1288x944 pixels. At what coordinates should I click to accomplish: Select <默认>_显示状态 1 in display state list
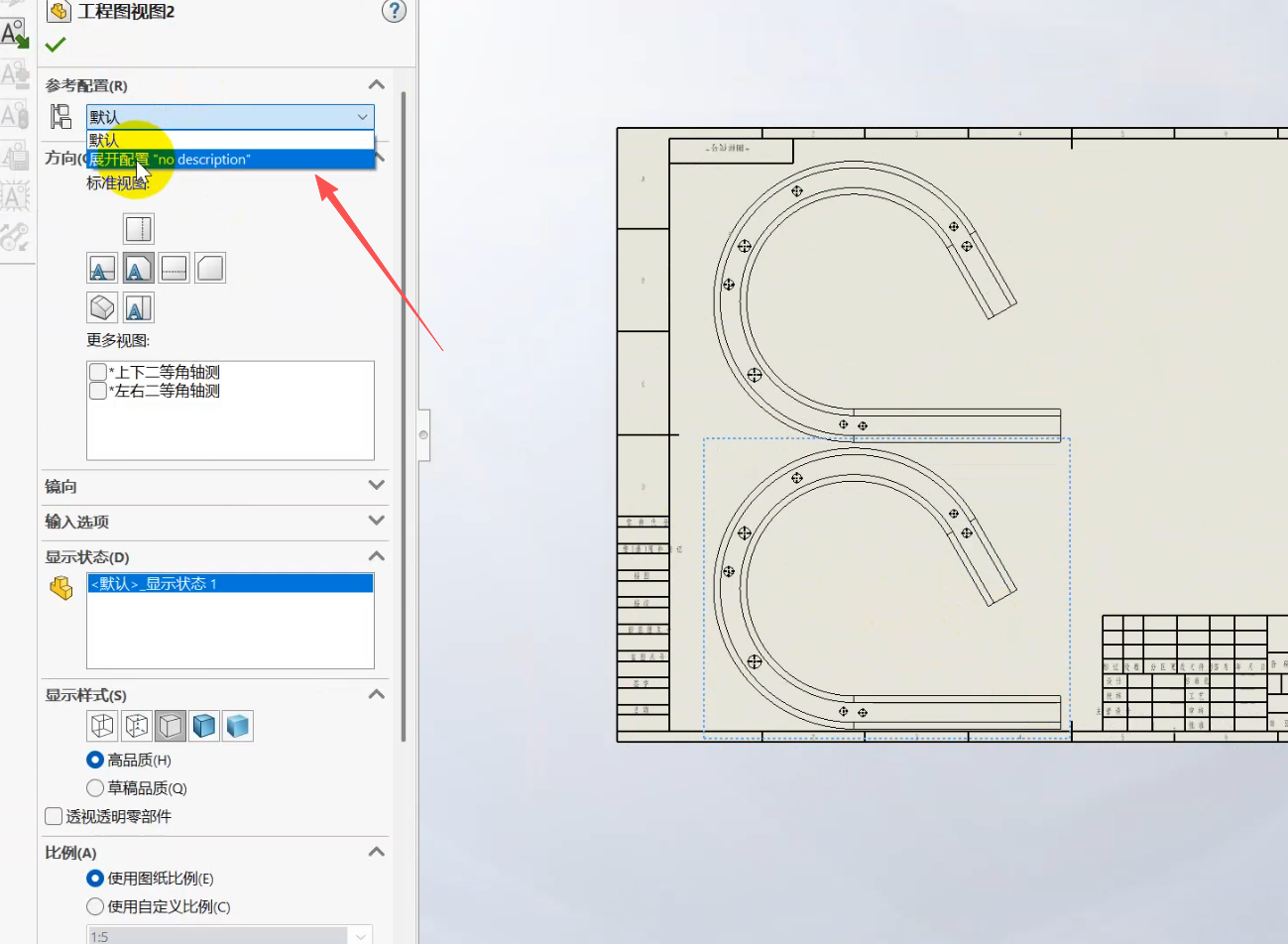coord(230,584)
